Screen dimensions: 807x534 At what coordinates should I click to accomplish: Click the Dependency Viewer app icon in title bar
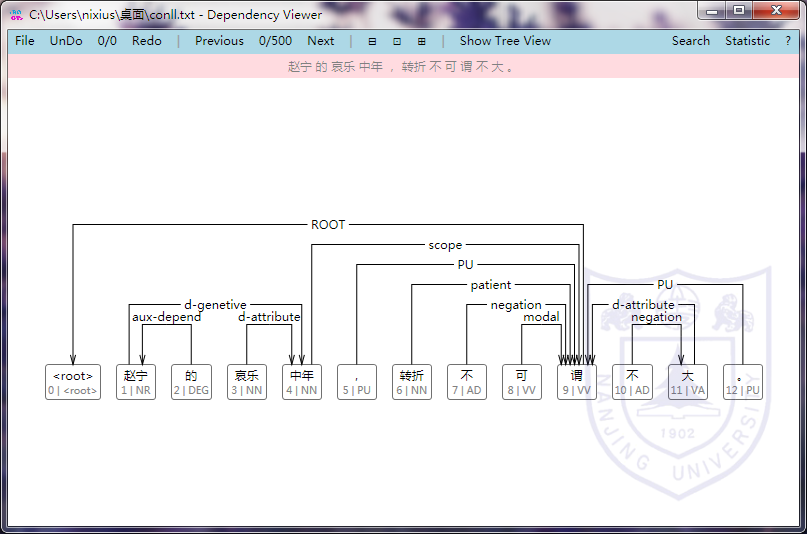16,14
